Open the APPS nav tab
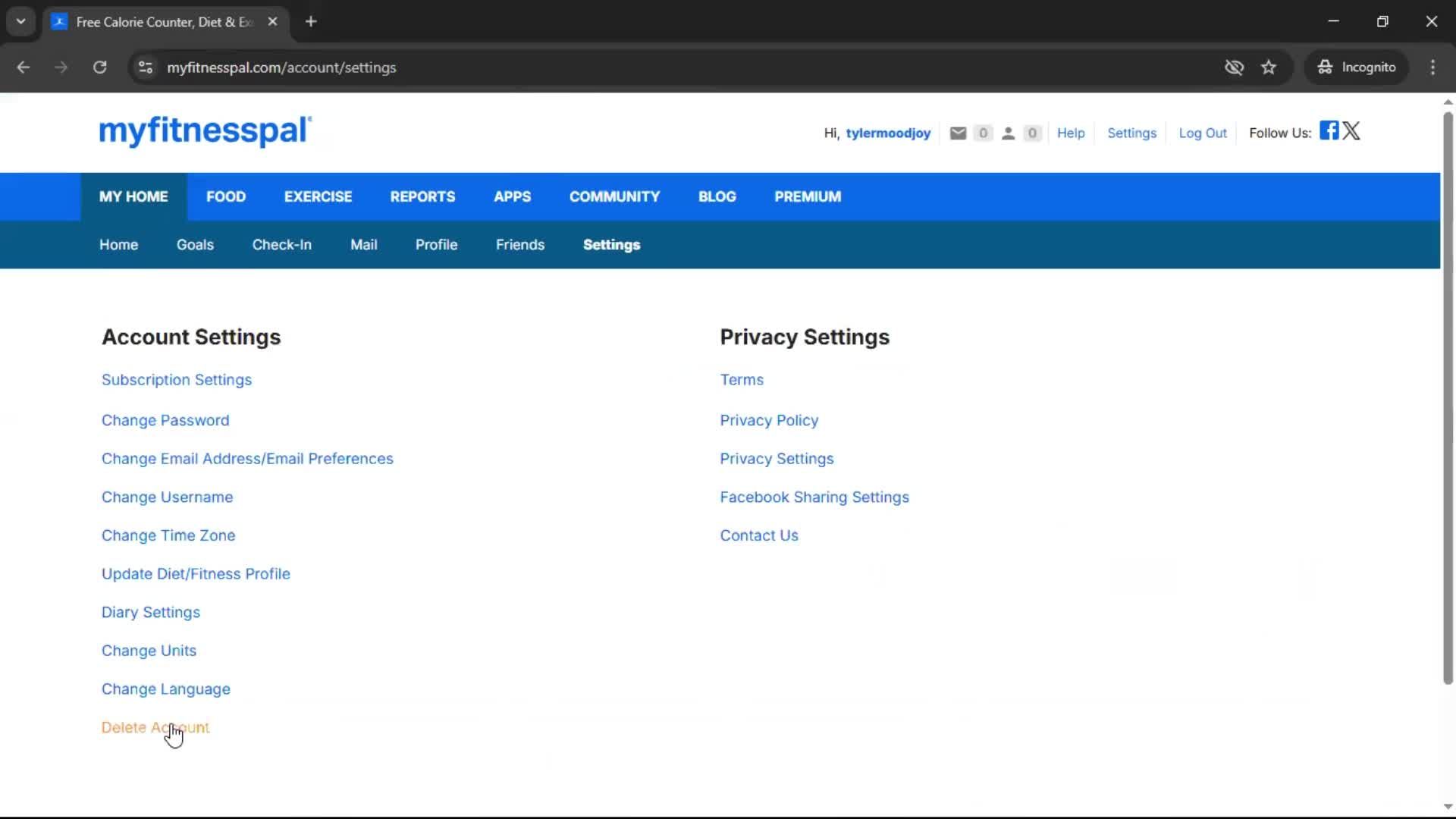 [512, 196]
